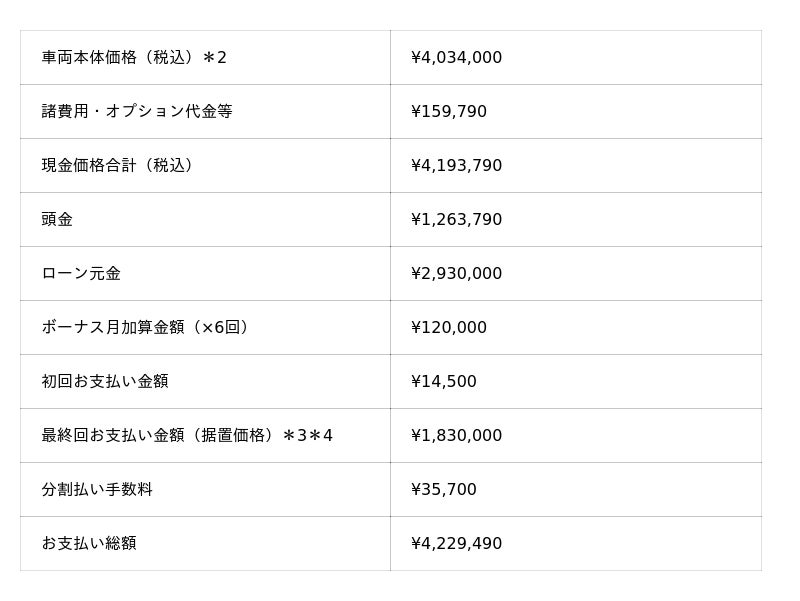Click the 現金価格合計（税込） label
Image resolution: width=800 pixels, height=601 pixels.
point(117,165)
